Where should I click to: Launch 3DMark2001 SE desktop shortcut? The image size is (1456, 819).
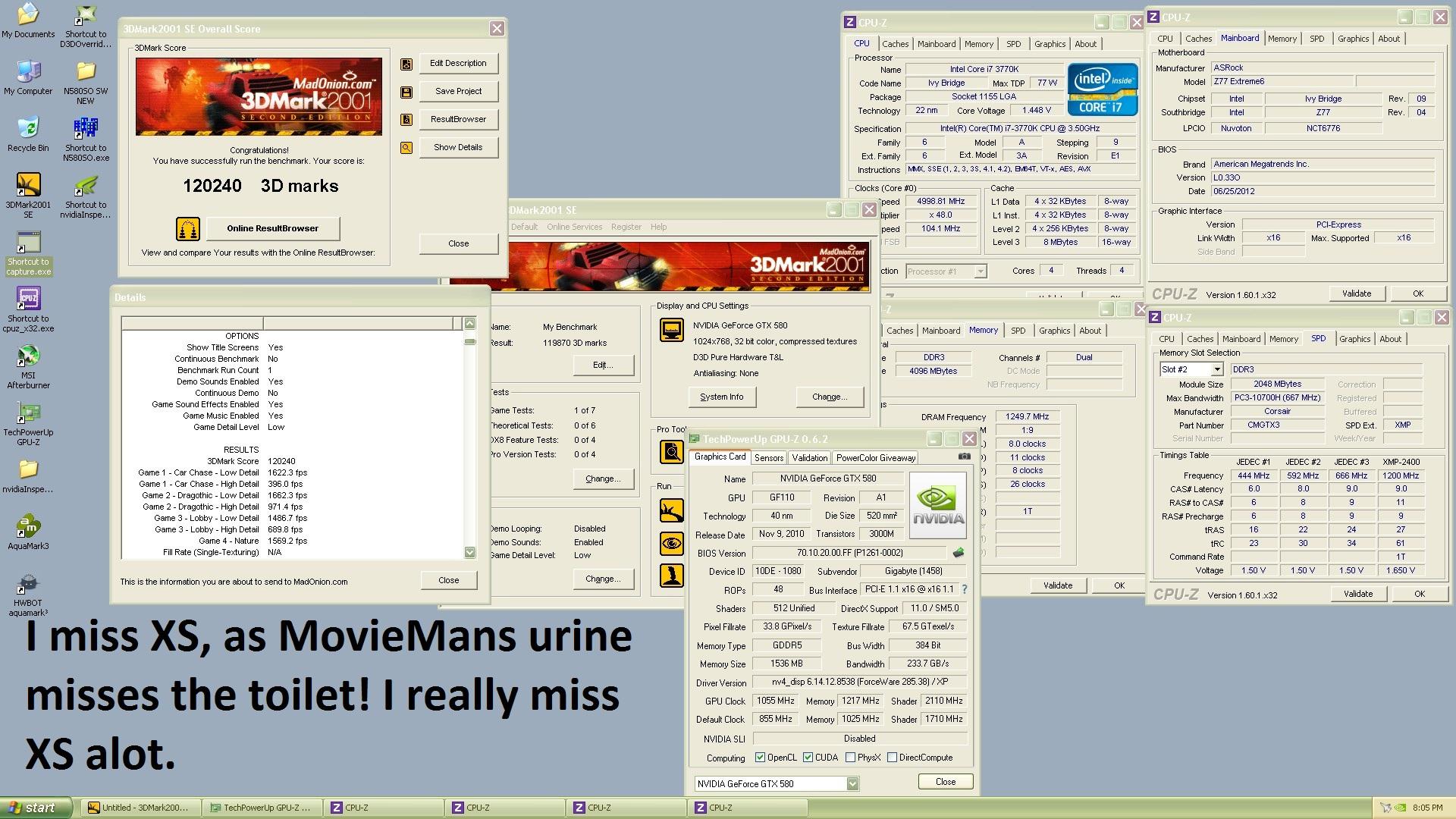coord(28,196)
